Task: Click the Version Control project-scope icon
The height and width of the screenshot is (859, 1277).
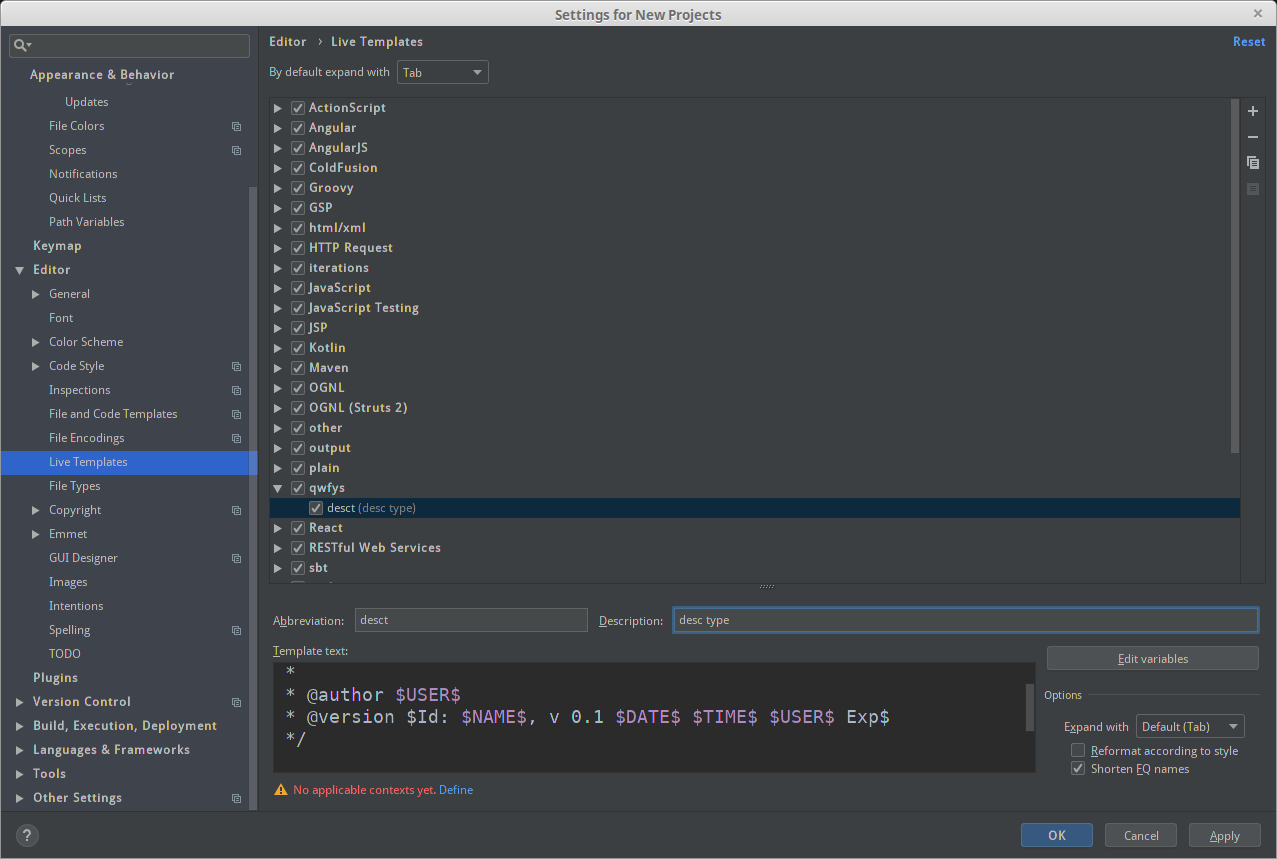Action: pos(236,702)
